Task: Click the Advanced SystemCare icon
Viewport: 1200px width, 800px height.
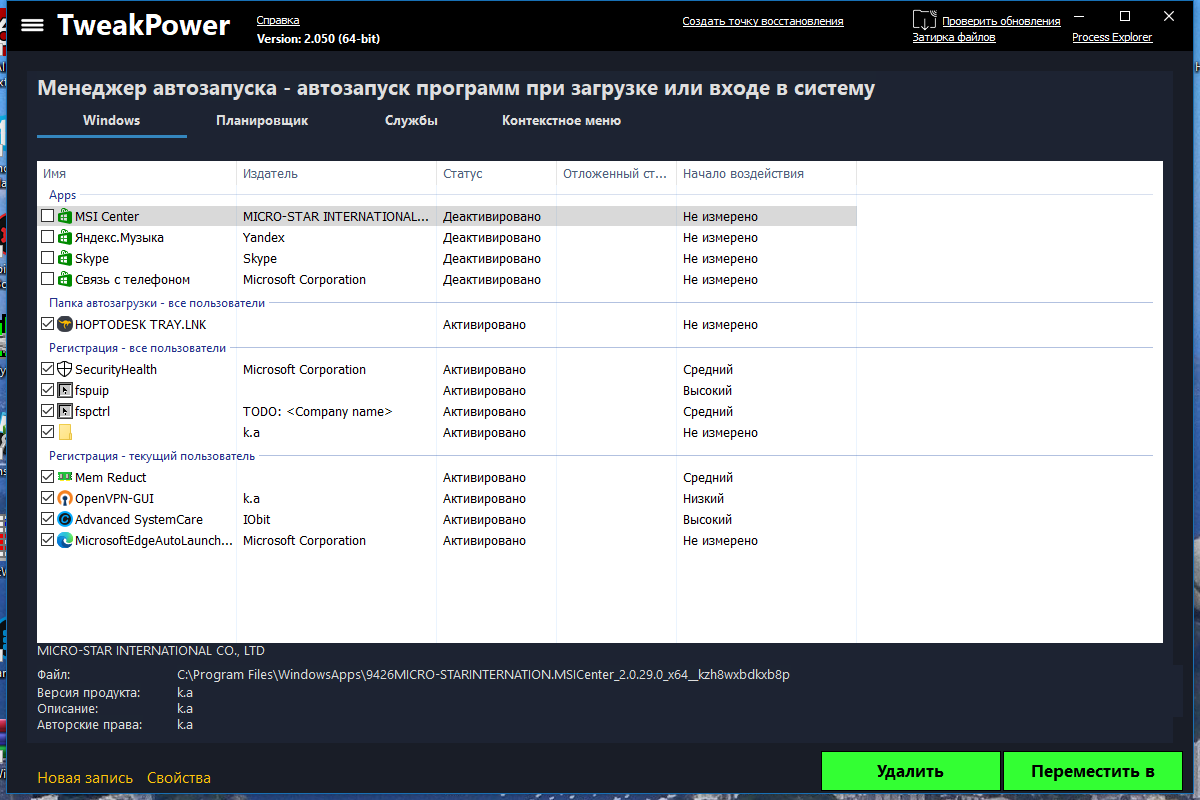Action: [65, 520]
